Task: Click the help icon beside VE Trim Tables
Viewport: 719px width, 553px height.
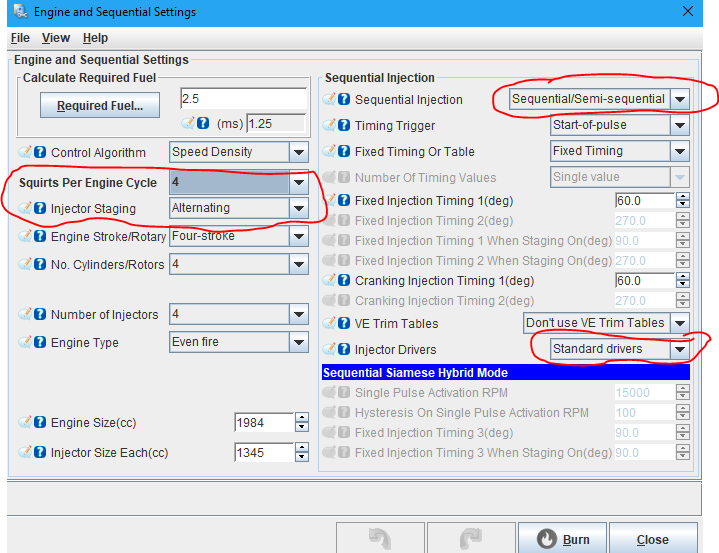Action: tap(344, 324)
